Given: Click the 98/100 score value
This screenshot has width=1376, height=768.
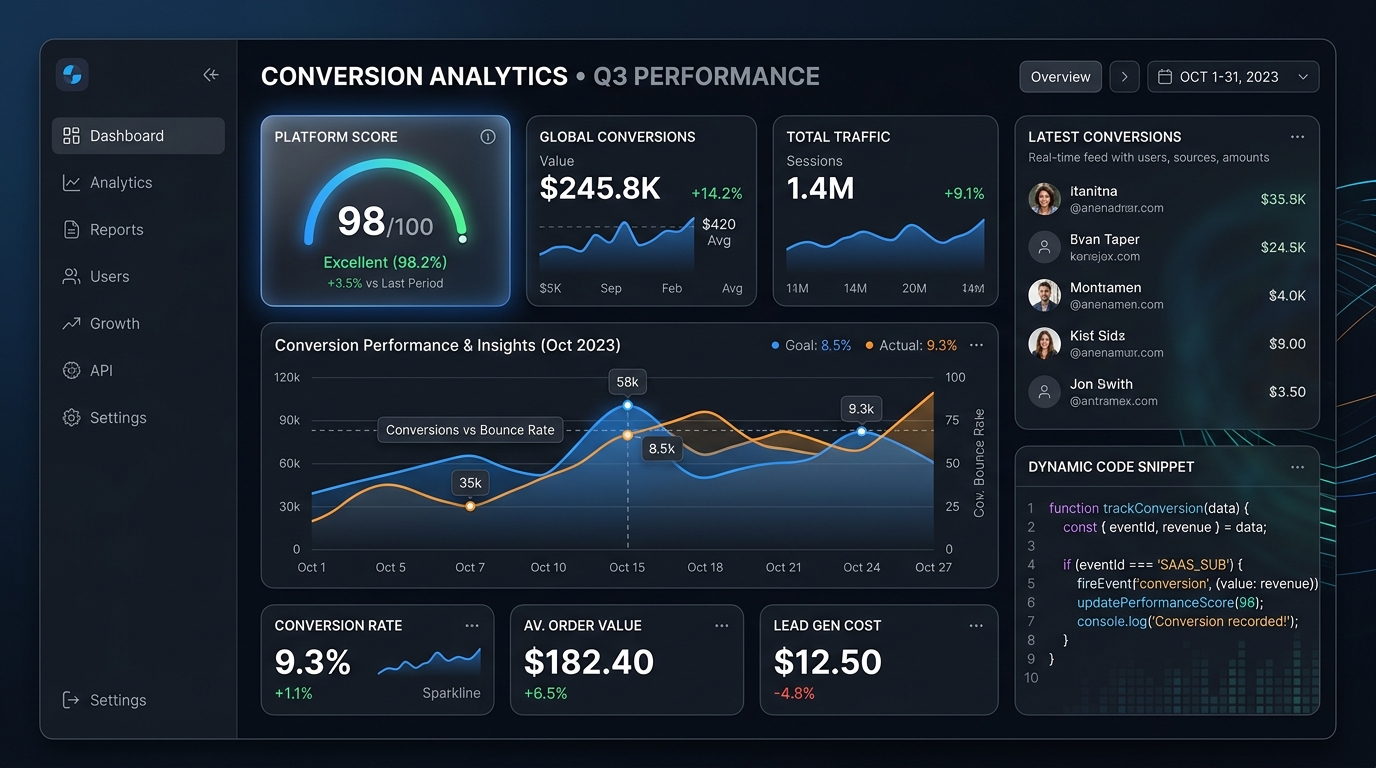Looking at the screenshot, I should (x=385, y=222).
